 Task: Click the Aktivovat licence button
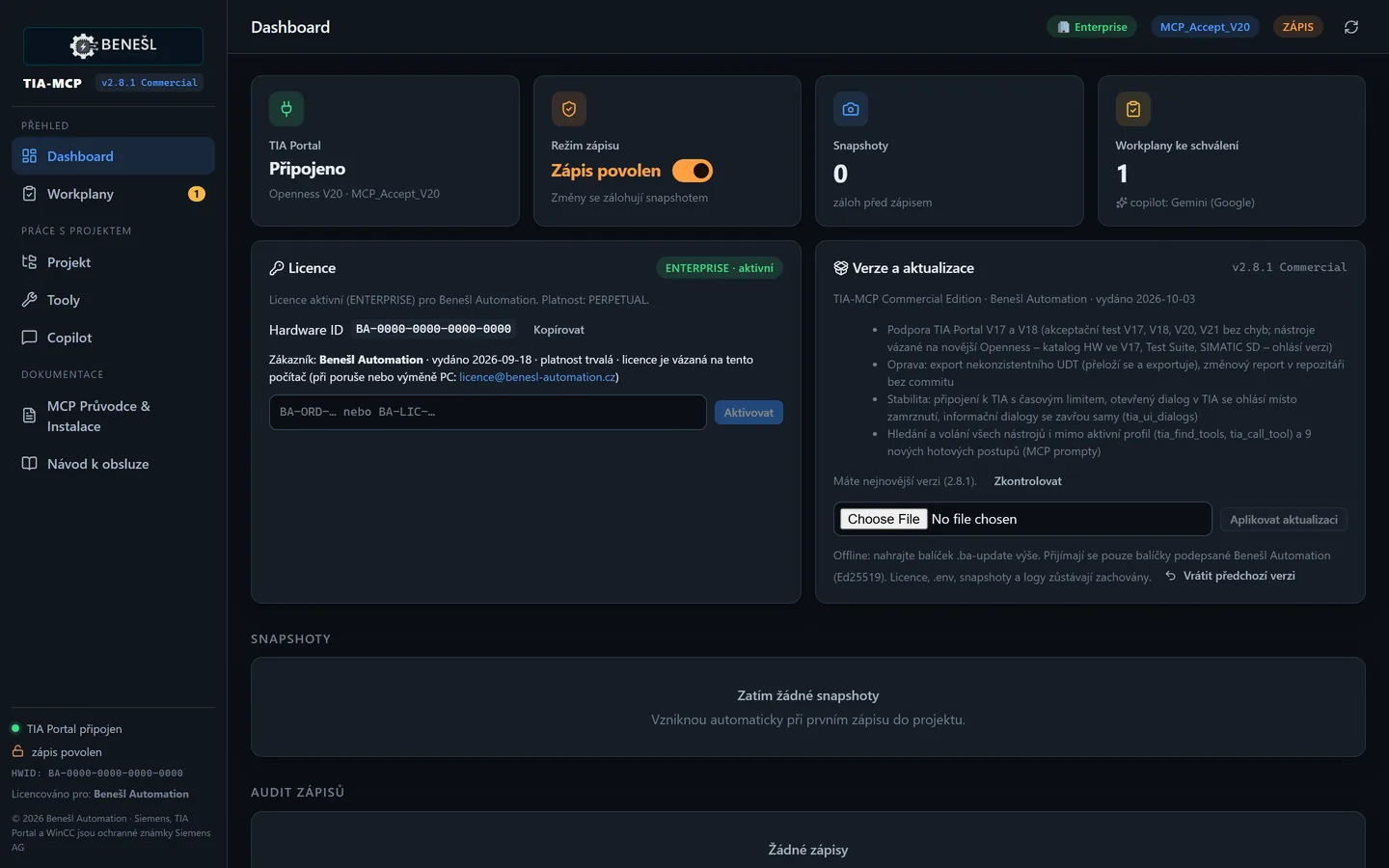749,413
